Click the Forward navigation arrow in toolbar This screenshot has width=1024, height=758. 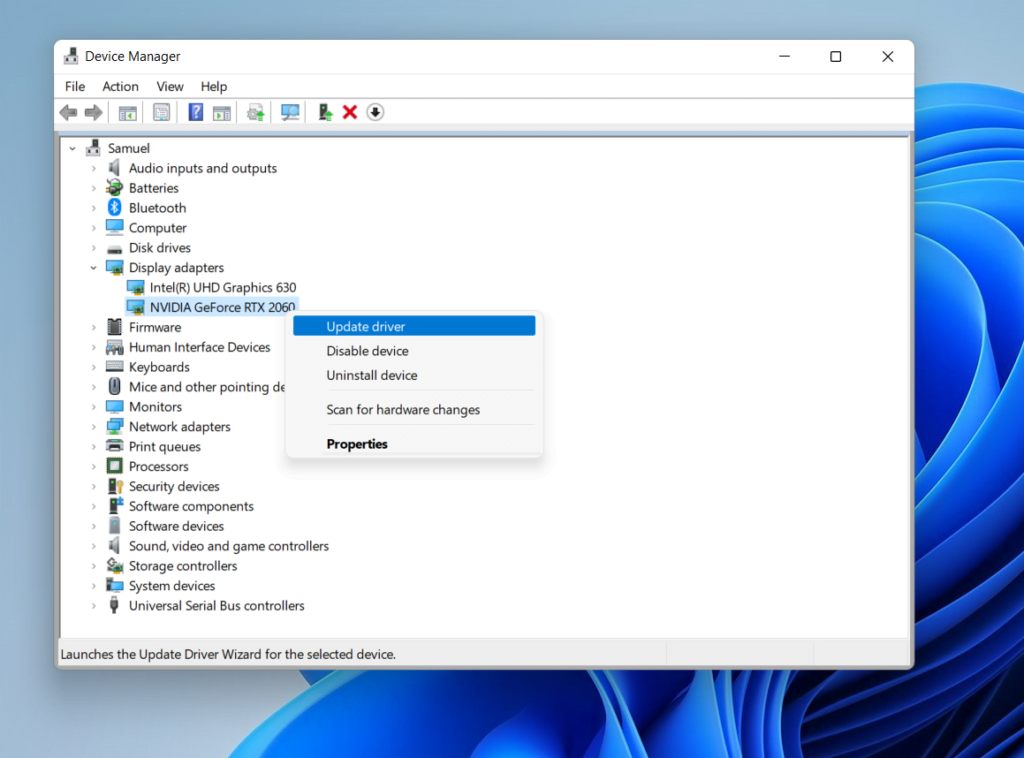94,111
